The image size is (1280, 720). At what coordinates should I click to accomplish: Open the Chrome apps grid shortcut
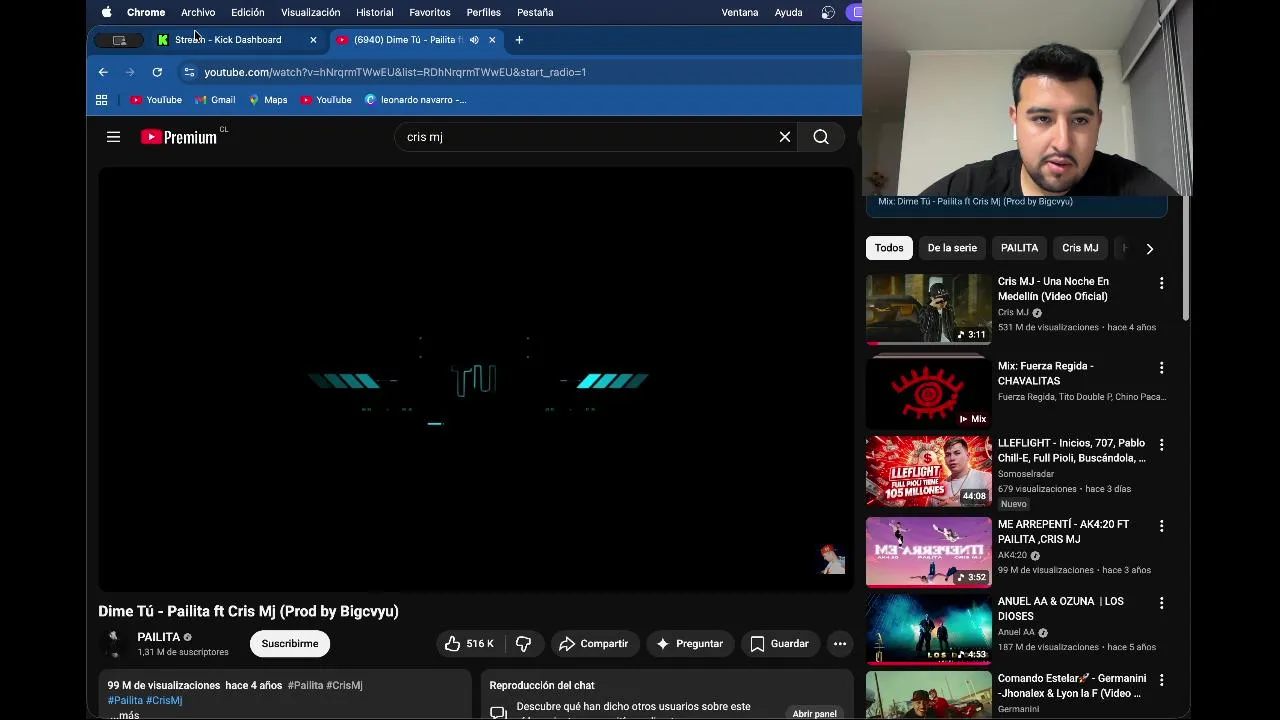pos(101,100)
